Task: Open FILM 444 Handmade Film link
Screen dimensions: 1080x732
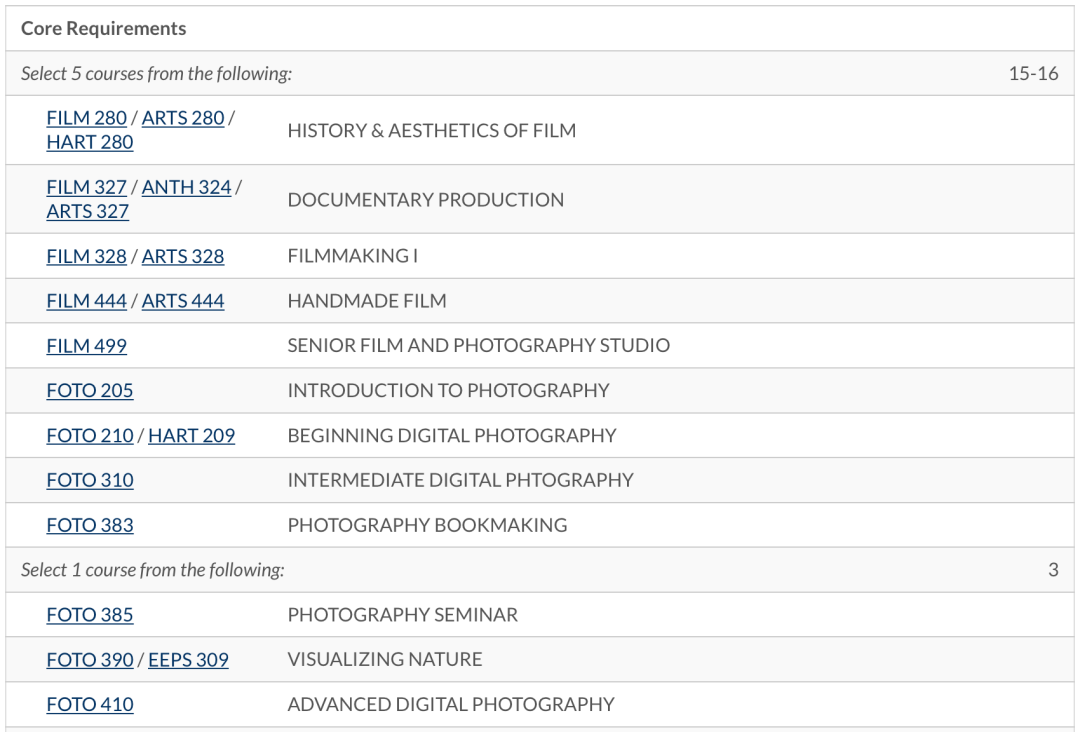Action: coord(86,301)
